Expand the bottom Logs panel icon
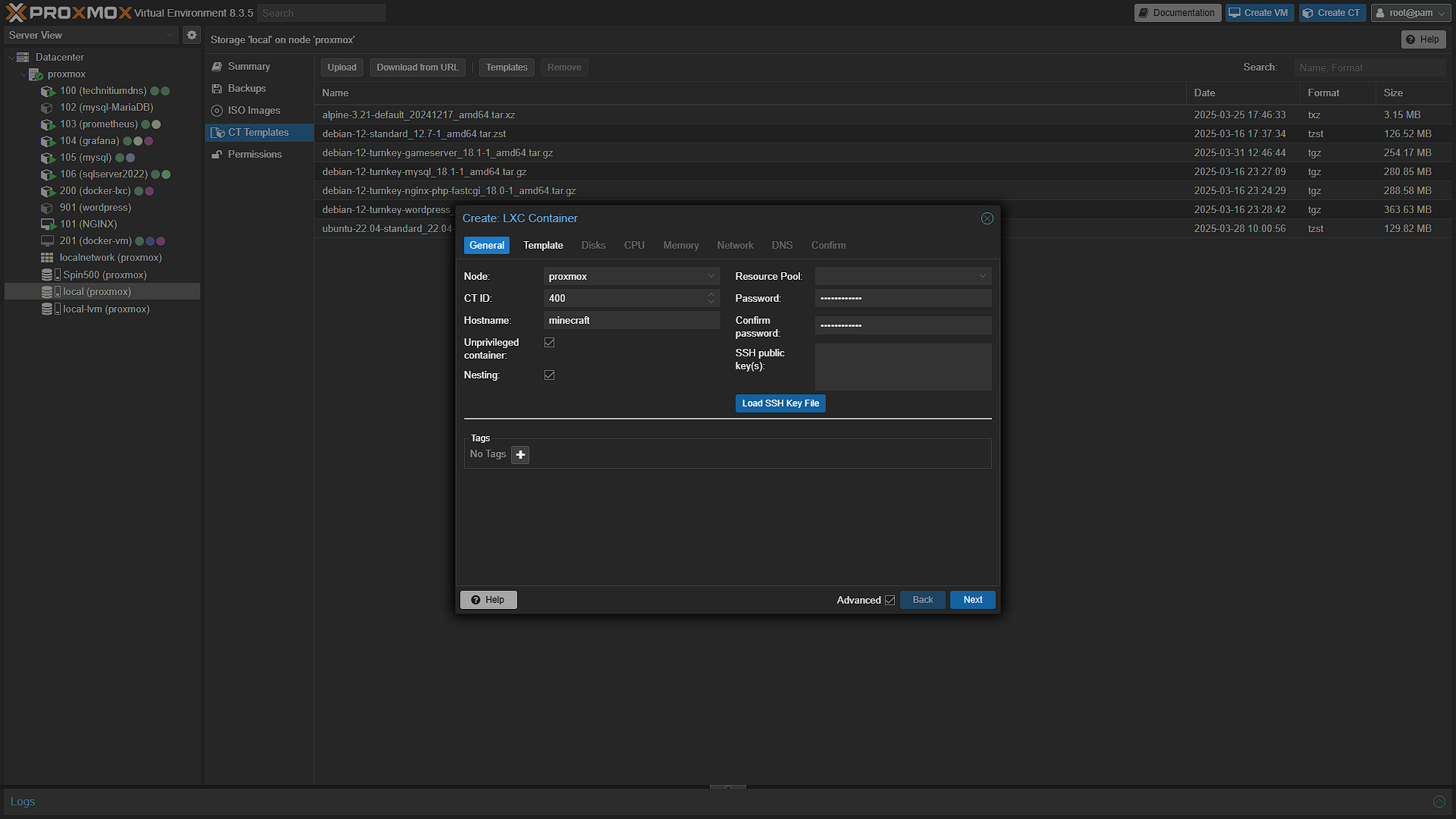 (x=1439, y=802)
